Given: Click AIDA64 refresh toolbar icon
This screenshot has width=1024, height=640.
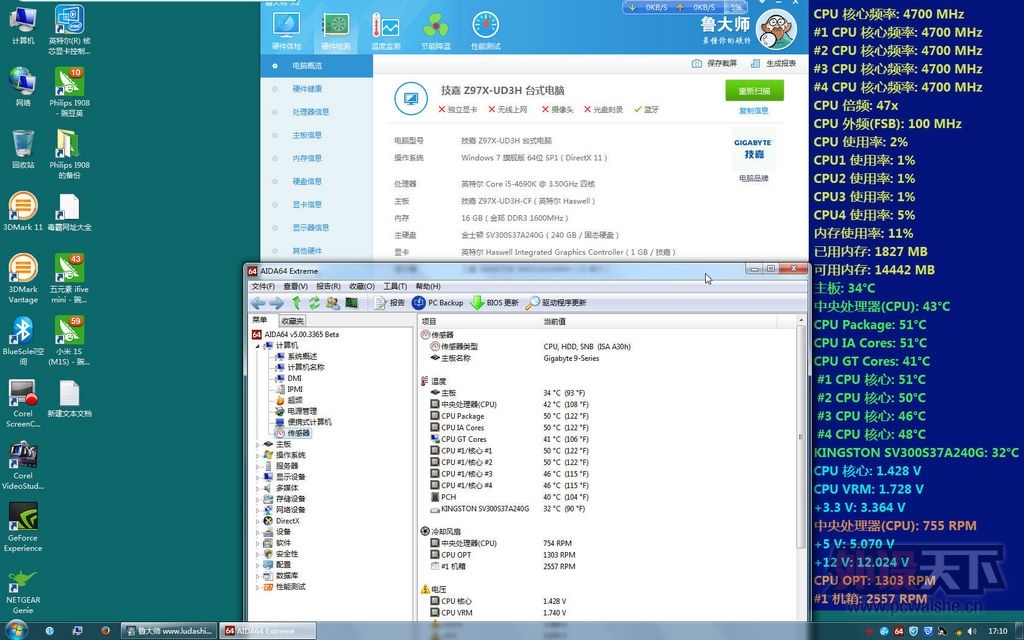Looking at the screenshot, I should pos(314,303).
